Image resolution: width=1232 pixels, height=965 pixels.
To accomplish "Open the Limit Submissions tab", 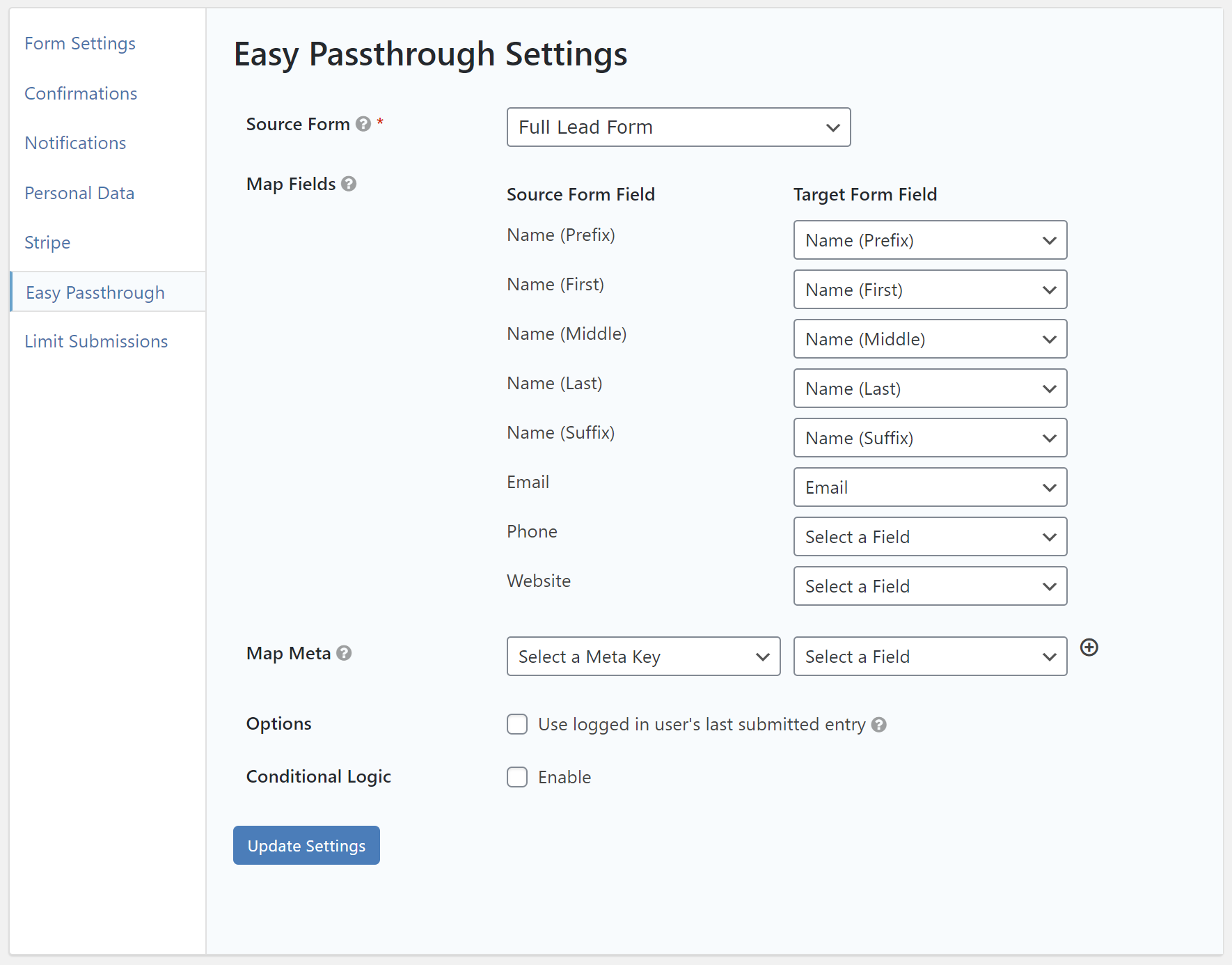I will [x=96, y=341].
